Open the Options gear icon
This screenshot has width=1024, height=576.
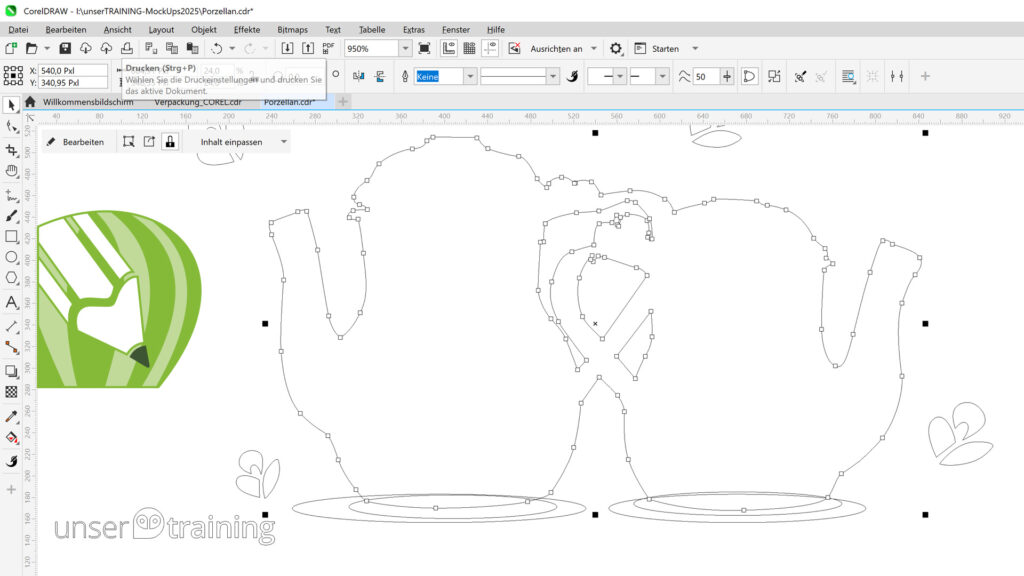[616, 48]
